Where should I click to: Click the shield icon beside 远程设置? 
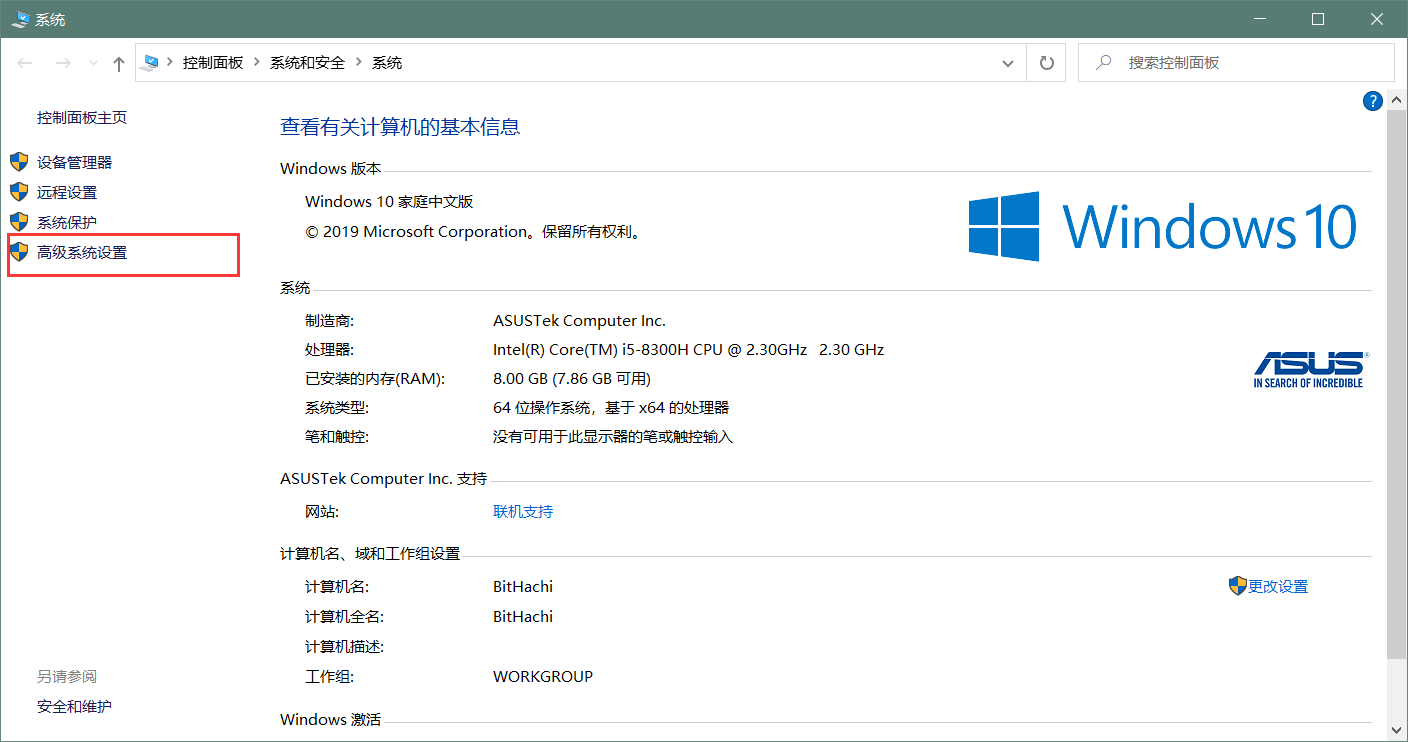(x=19, y=192)
